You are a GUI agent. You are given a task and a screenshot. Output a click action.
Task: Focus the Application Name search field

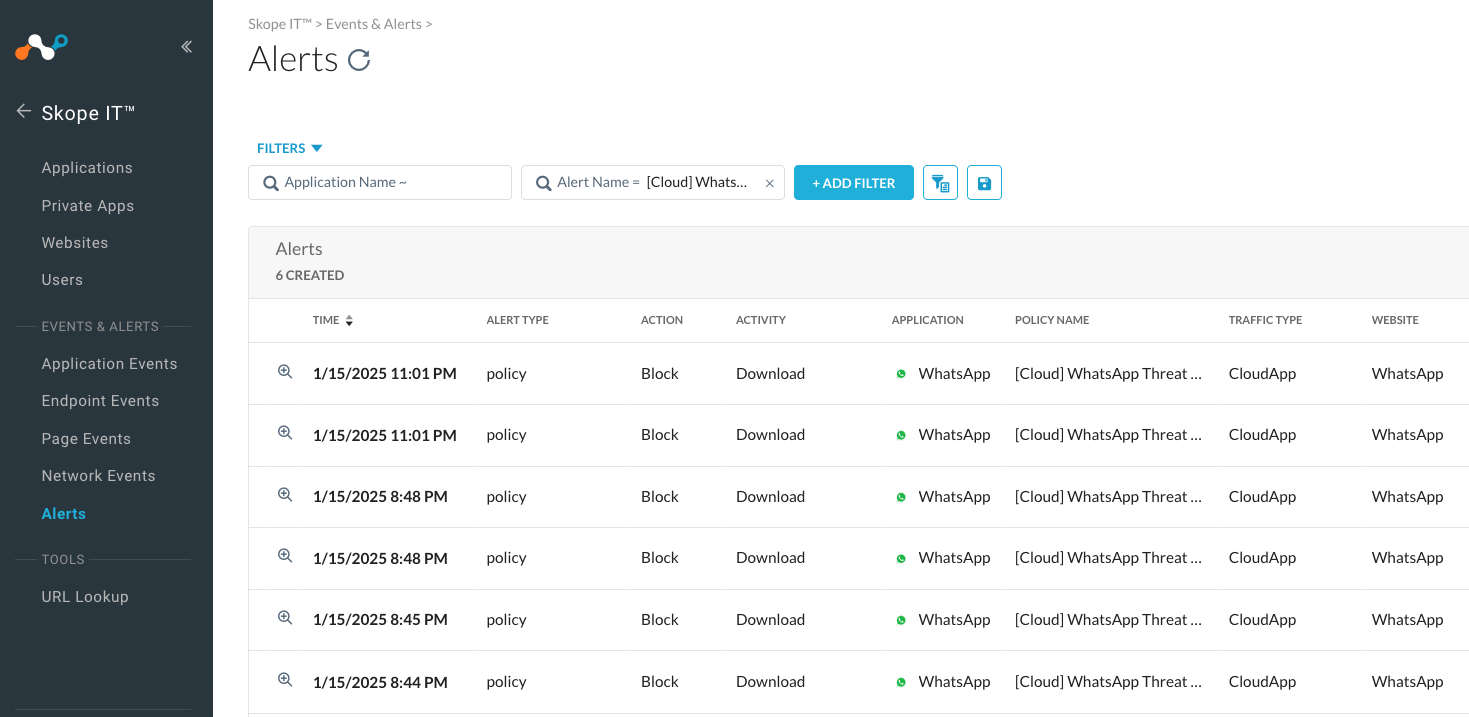click(x=380, y=183)
